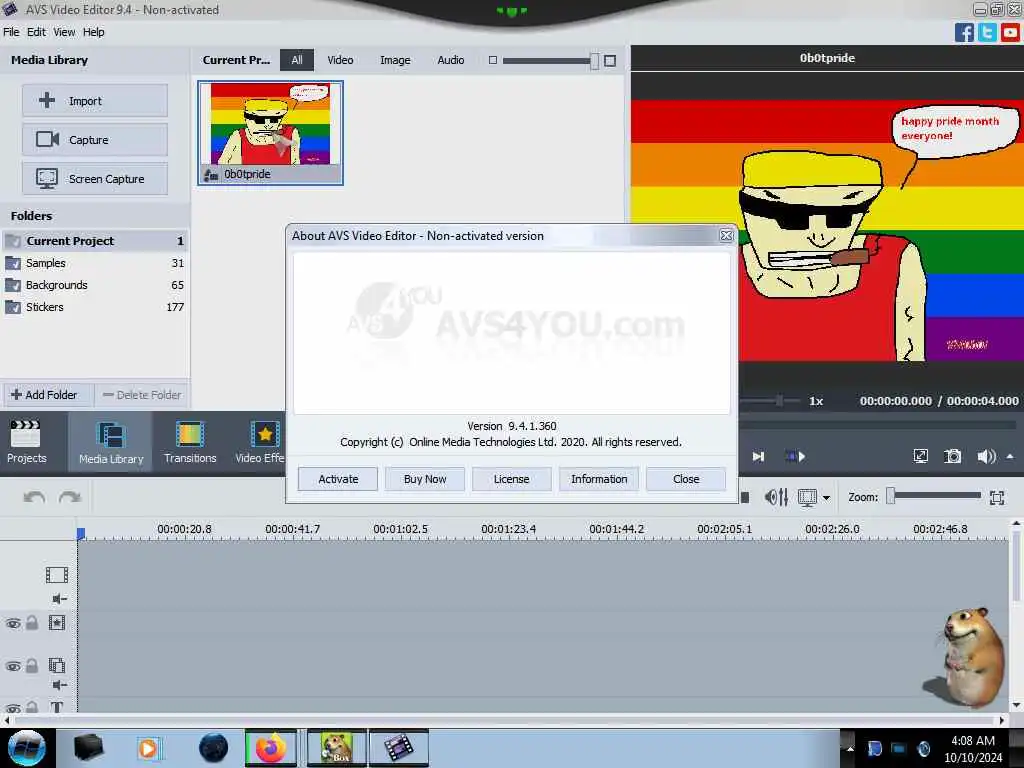Open the Stickers folder
1024x768 pixels.
pyautogui.click(x=95, y=307)
